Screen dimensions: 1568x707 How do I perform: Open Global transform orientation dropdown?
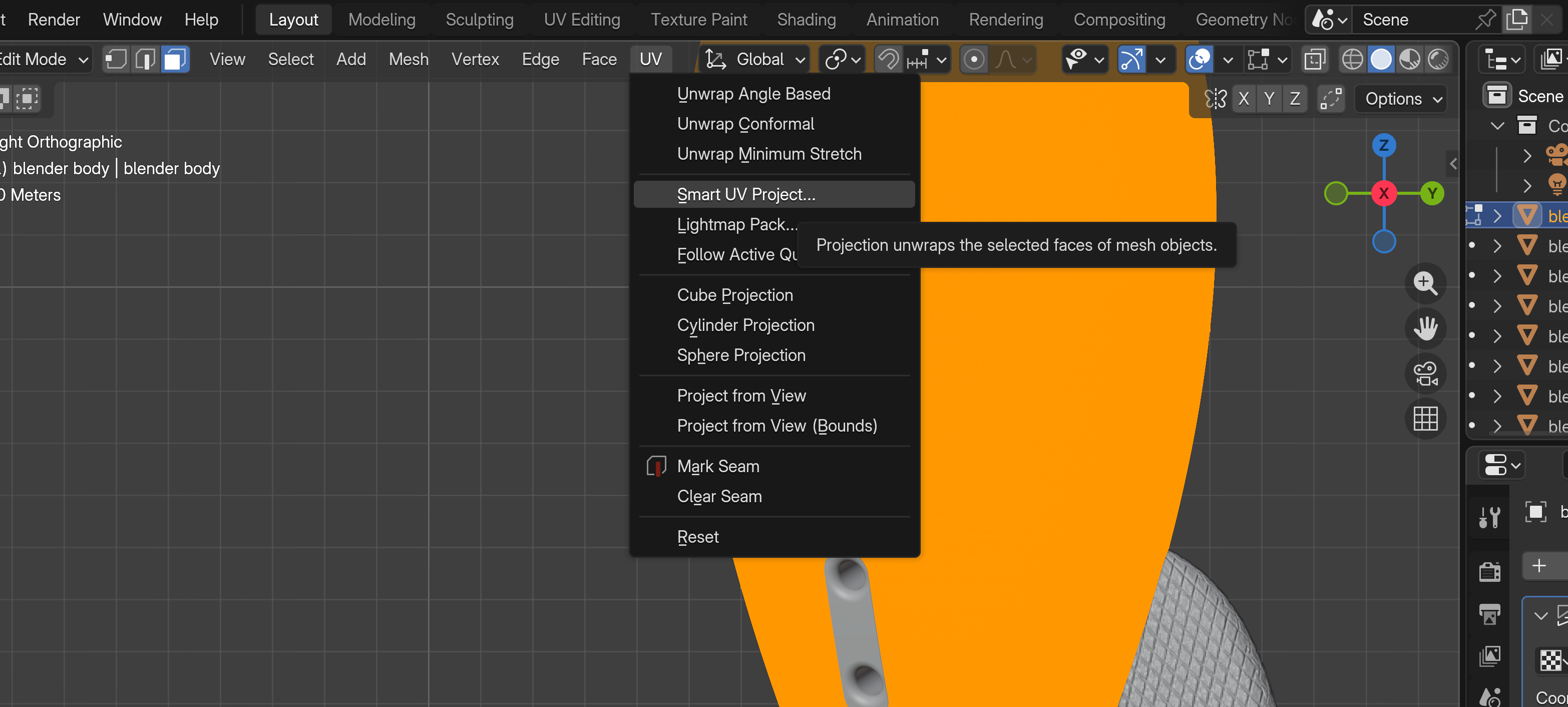coord(754,60)
